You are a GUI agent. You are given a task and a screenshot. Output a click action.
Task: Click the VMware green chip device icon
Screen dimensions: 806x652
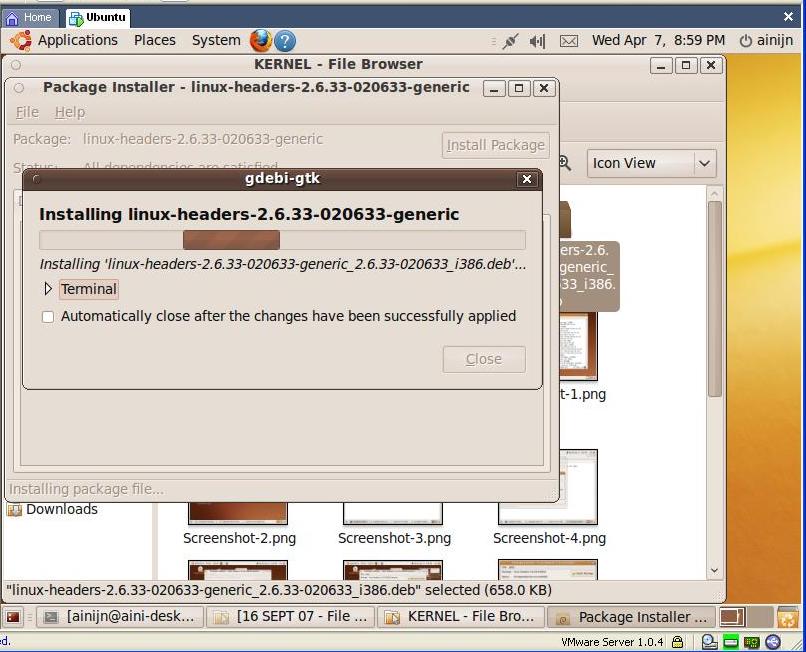click(752, 642)
